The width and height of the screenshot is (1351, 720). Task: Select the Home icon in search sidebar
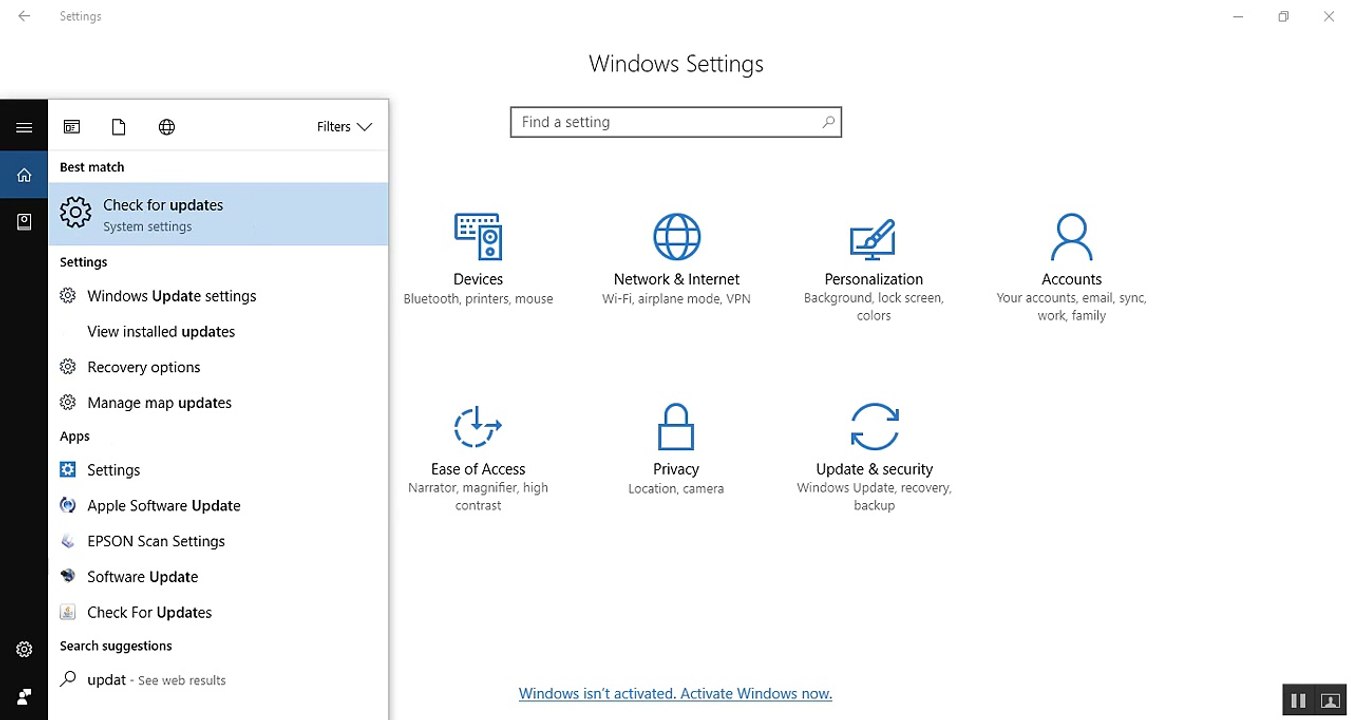pos(24,175)
